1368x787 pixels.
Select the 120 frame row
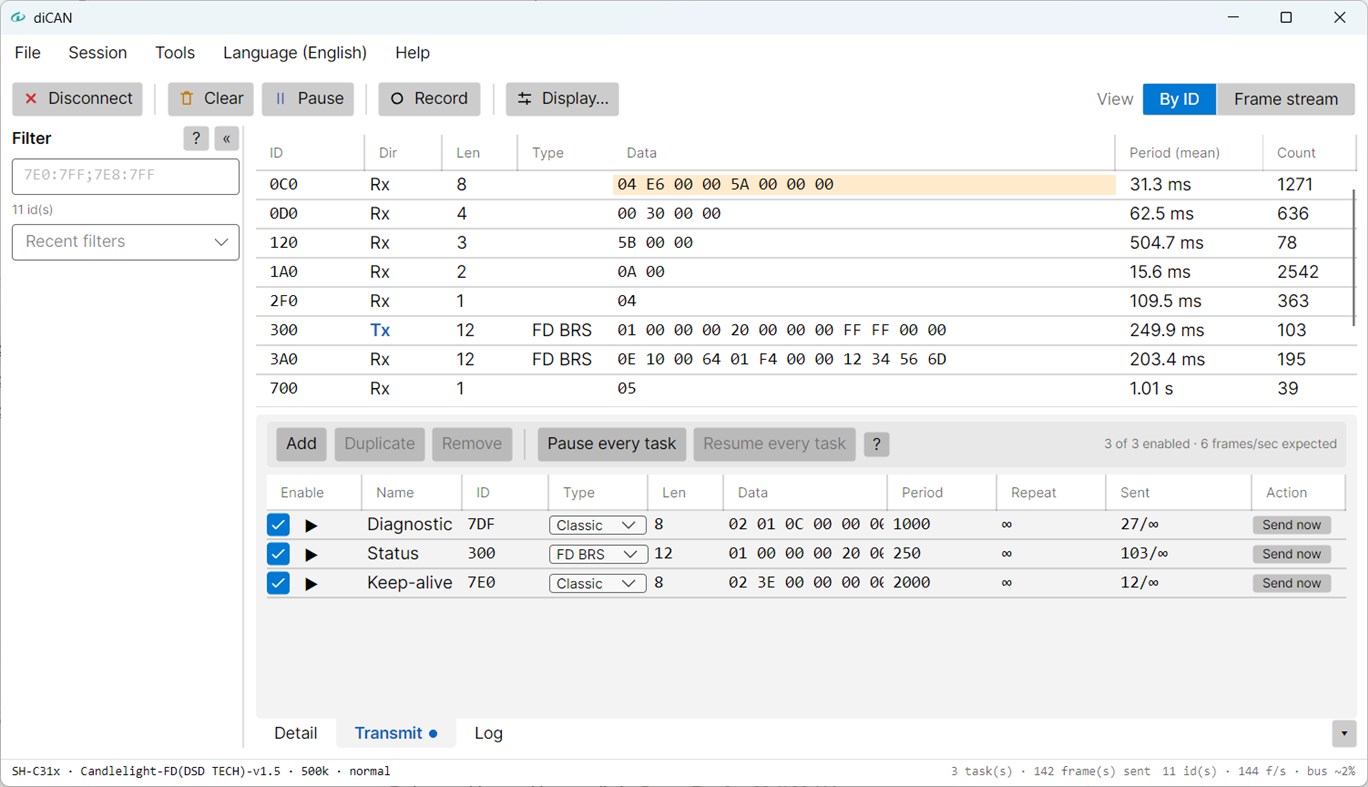click(806, 243)
